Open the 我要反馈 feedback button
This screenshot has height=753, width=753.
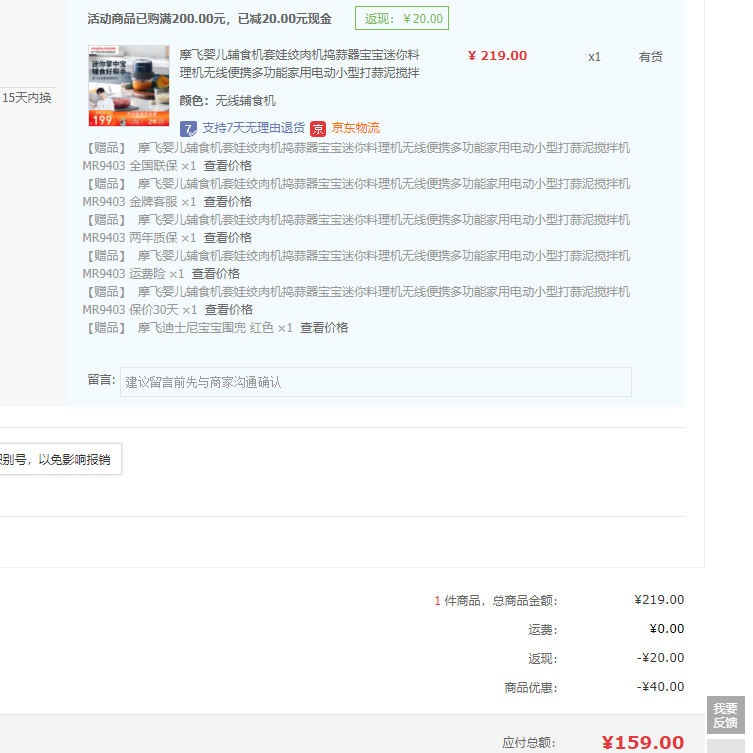(725, 716)
